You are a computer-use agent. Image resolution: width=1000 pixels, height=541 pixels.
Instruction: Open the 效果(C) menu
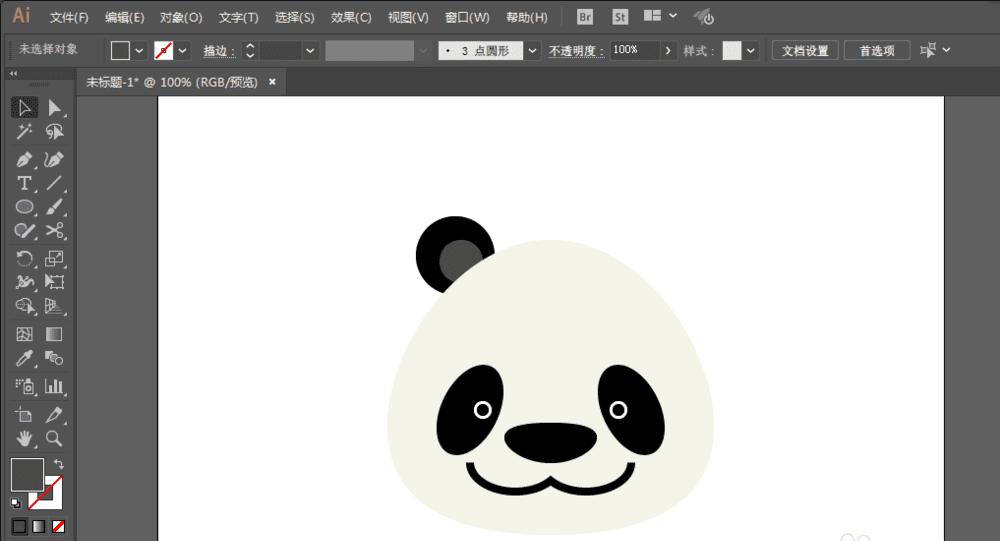[x=351, y=17]
